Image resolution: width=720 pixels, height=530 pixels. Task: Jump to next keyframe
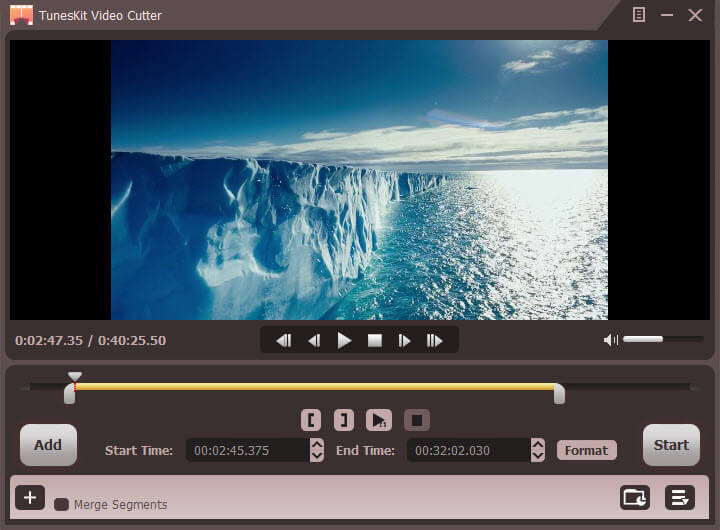(x=434, y=340)
